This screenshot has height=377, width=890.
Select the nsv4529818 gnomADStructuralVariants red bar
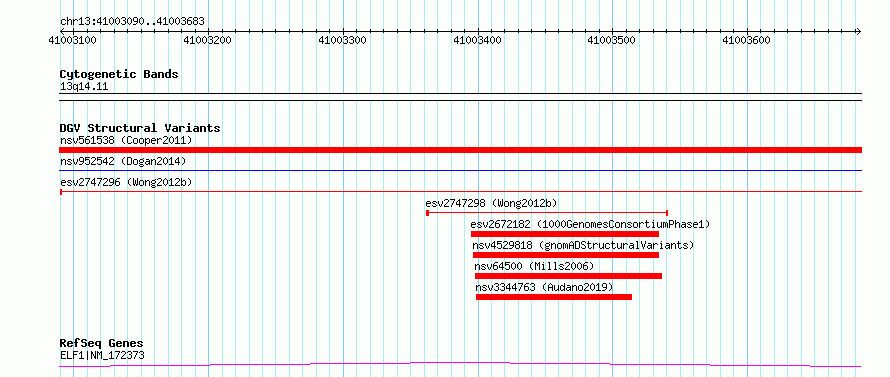click(566, 255)
